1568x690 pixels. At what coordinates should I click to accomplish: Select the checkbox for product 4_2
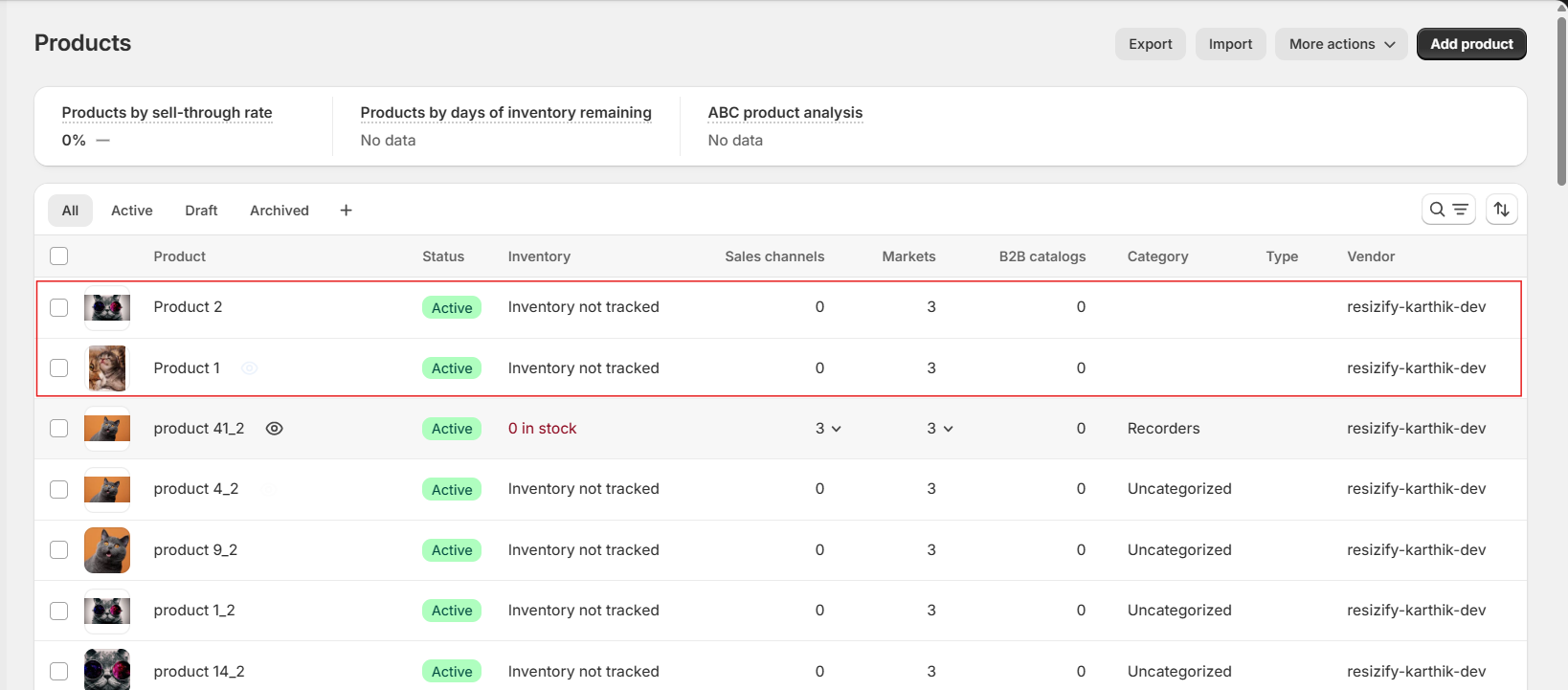click(59, 489)
